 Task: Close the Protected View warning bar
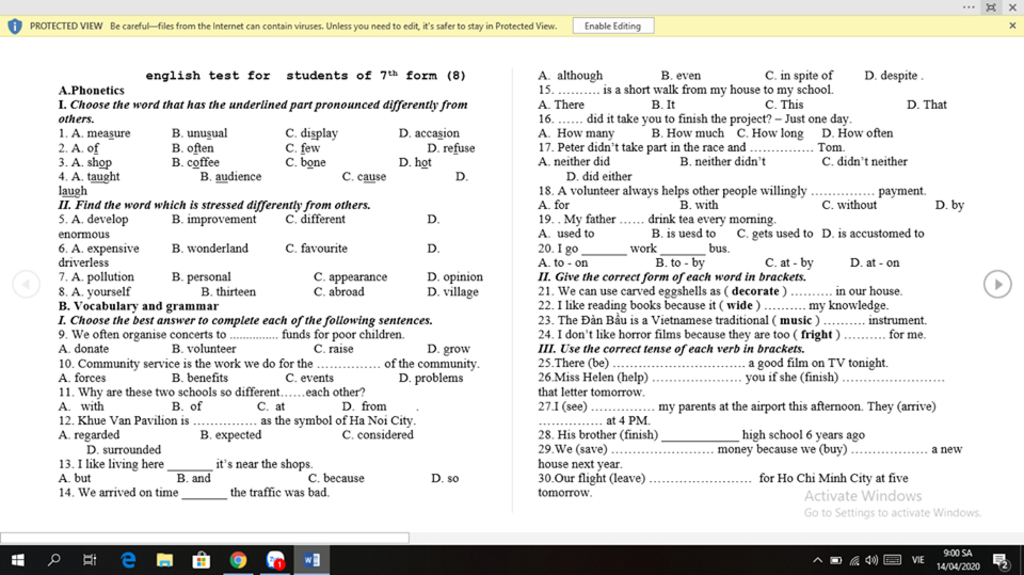[x=1012, y=26]
